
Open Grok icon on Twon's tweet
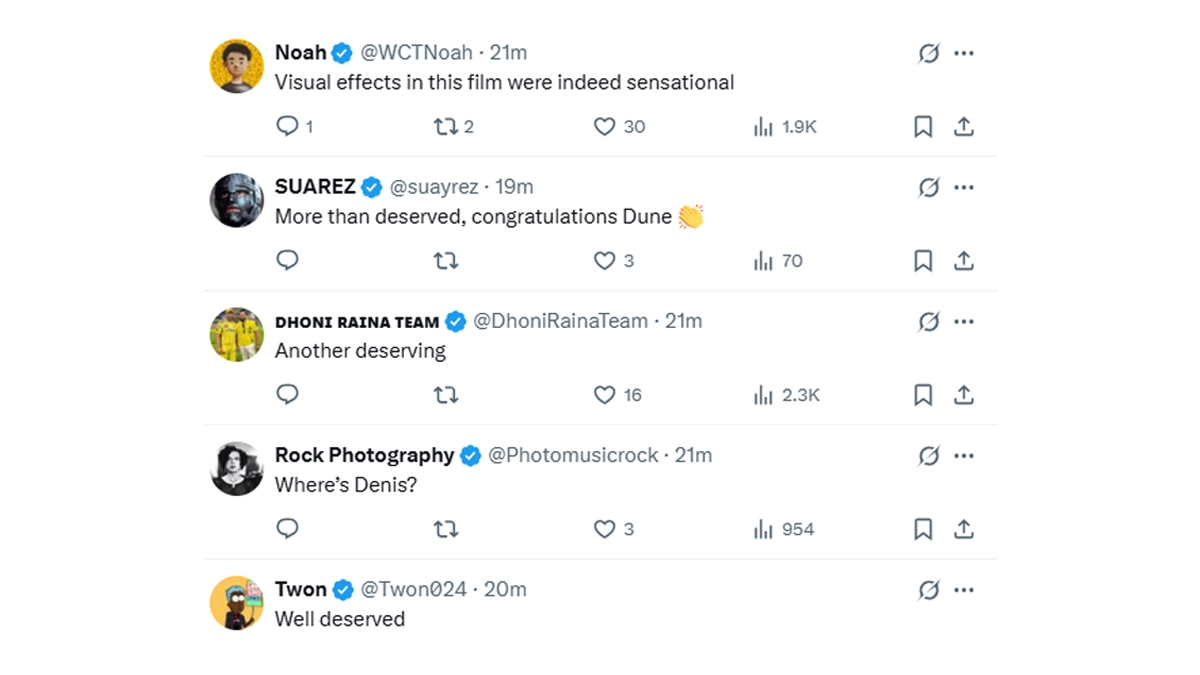[929, 590]
